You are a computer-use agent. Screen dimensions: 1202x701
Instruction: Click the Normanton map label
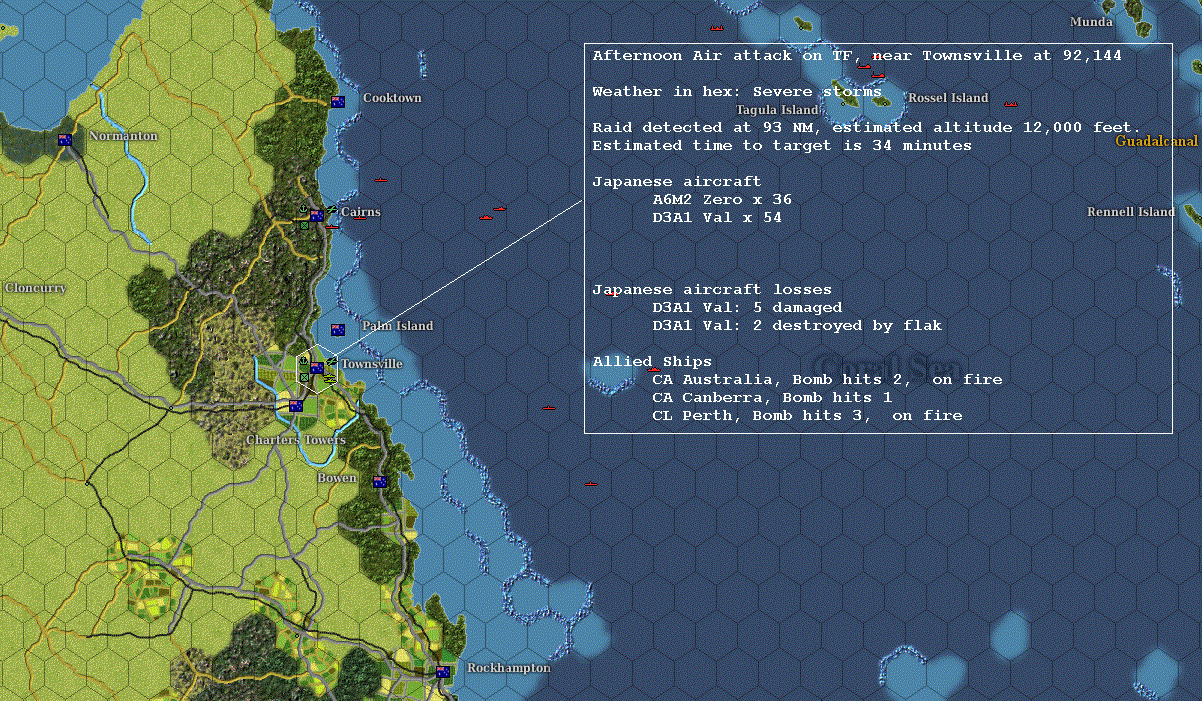pyautogui.click(x=123, y=136)
